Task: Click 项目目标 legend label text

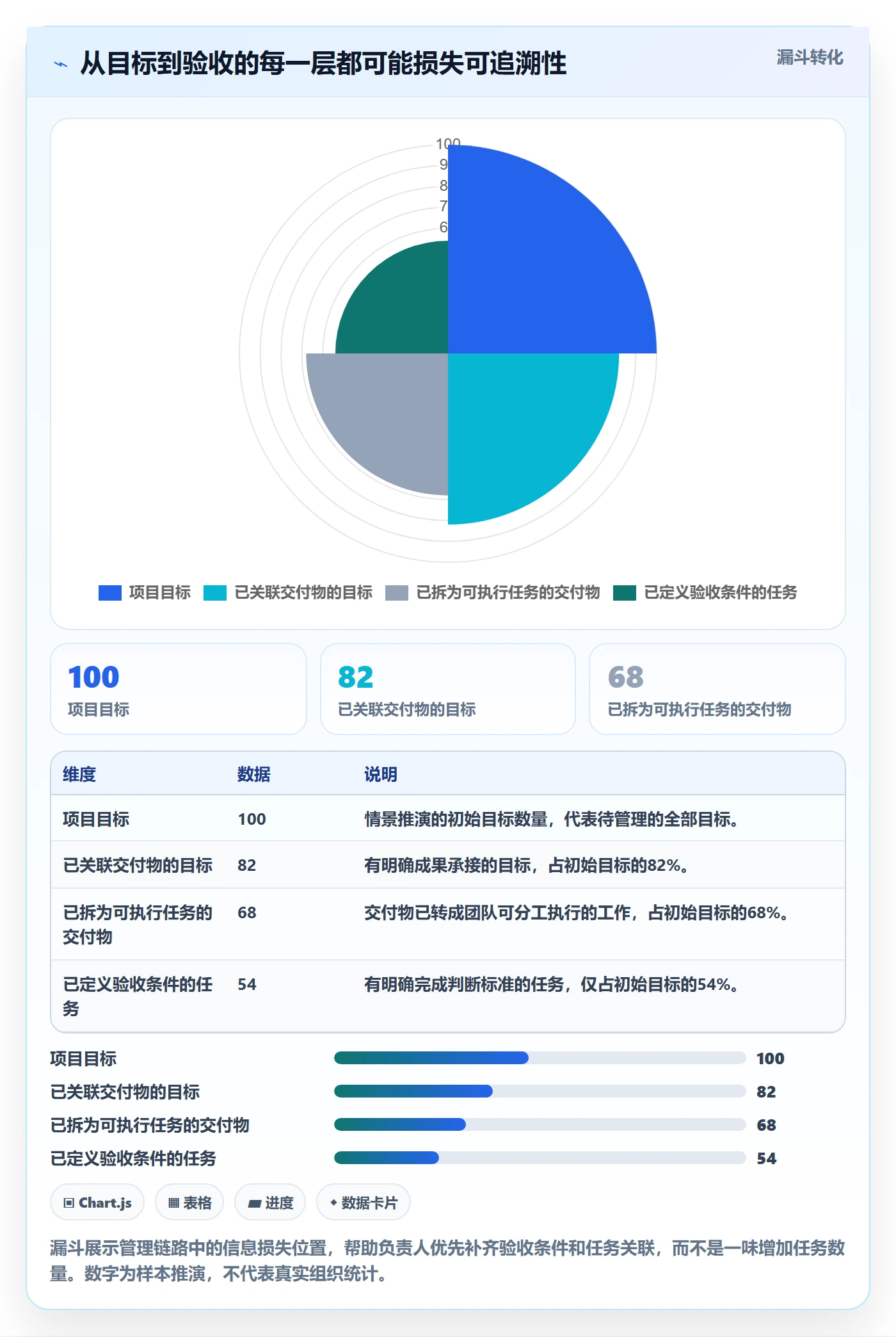Action: 160,592
